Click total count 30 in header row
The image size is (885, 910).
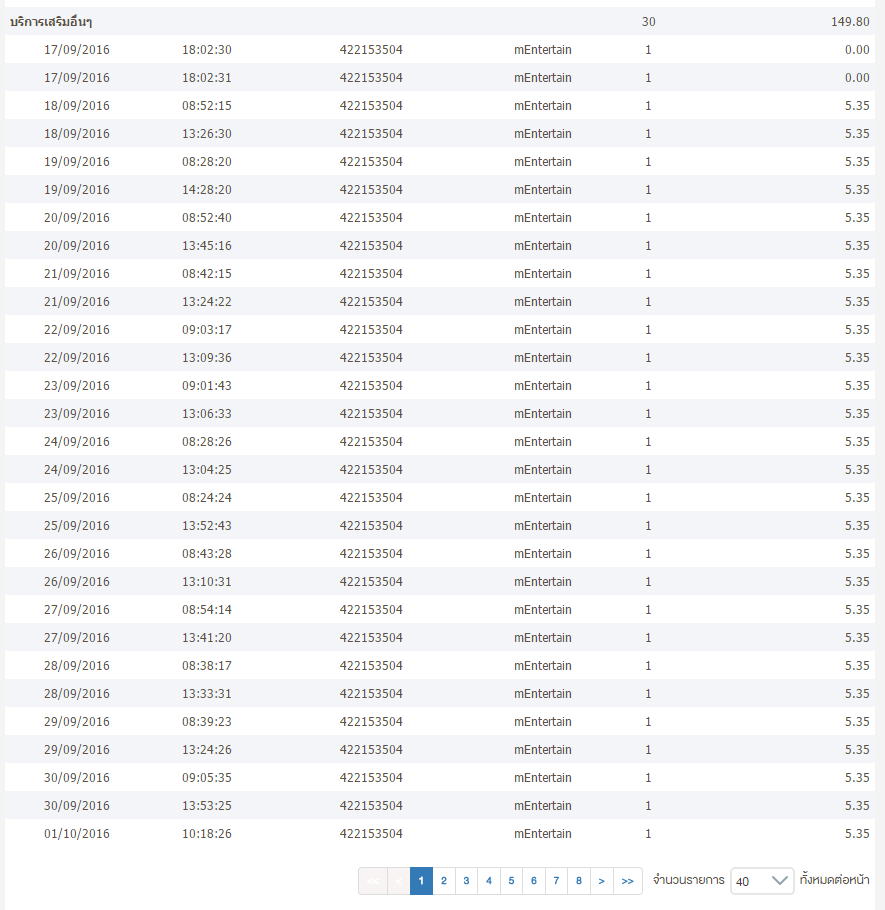(648, 22)
